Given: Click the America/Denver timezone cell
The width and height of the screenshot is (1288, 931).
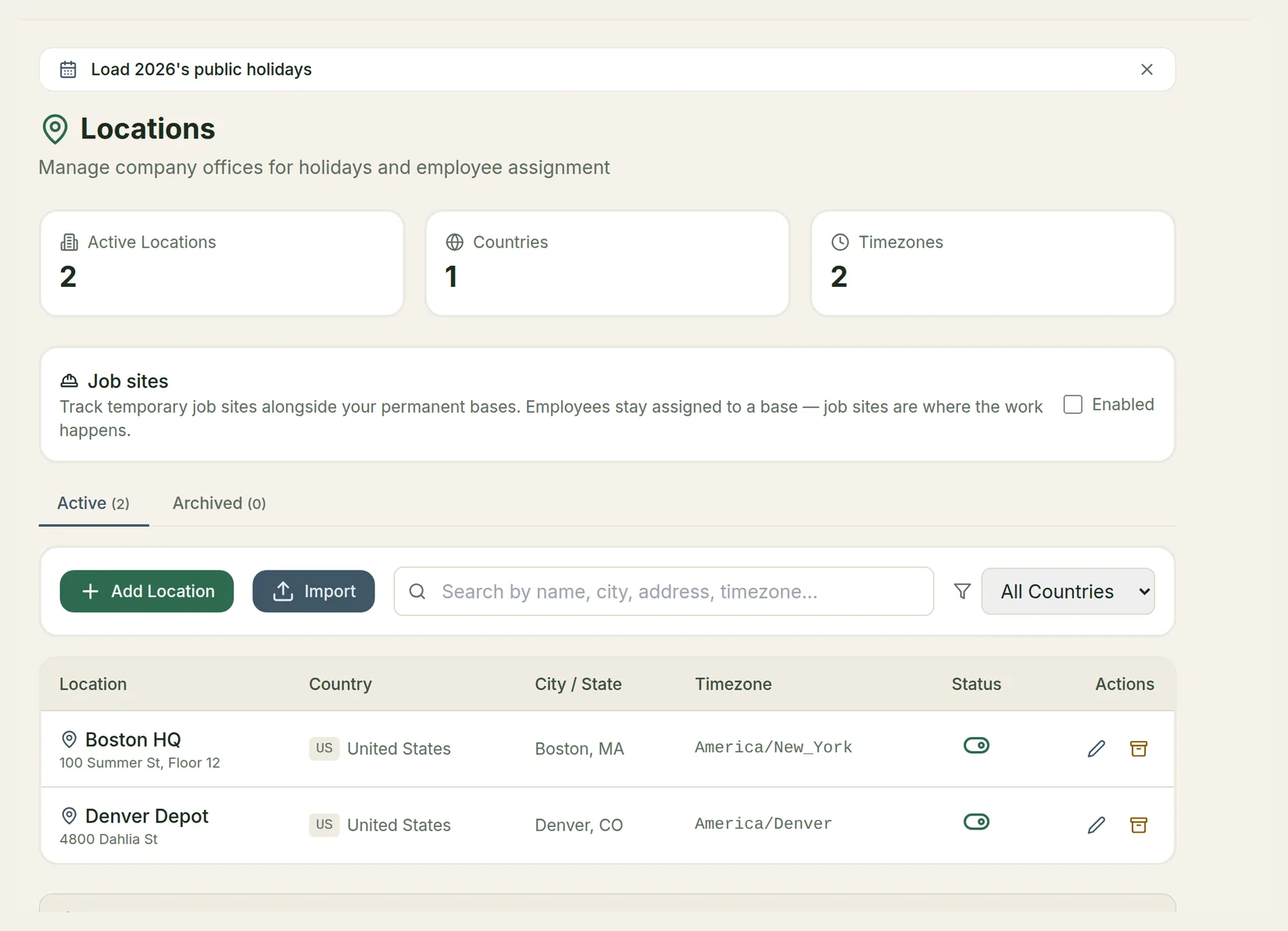Looking at the screenshot, I should 764,824.
